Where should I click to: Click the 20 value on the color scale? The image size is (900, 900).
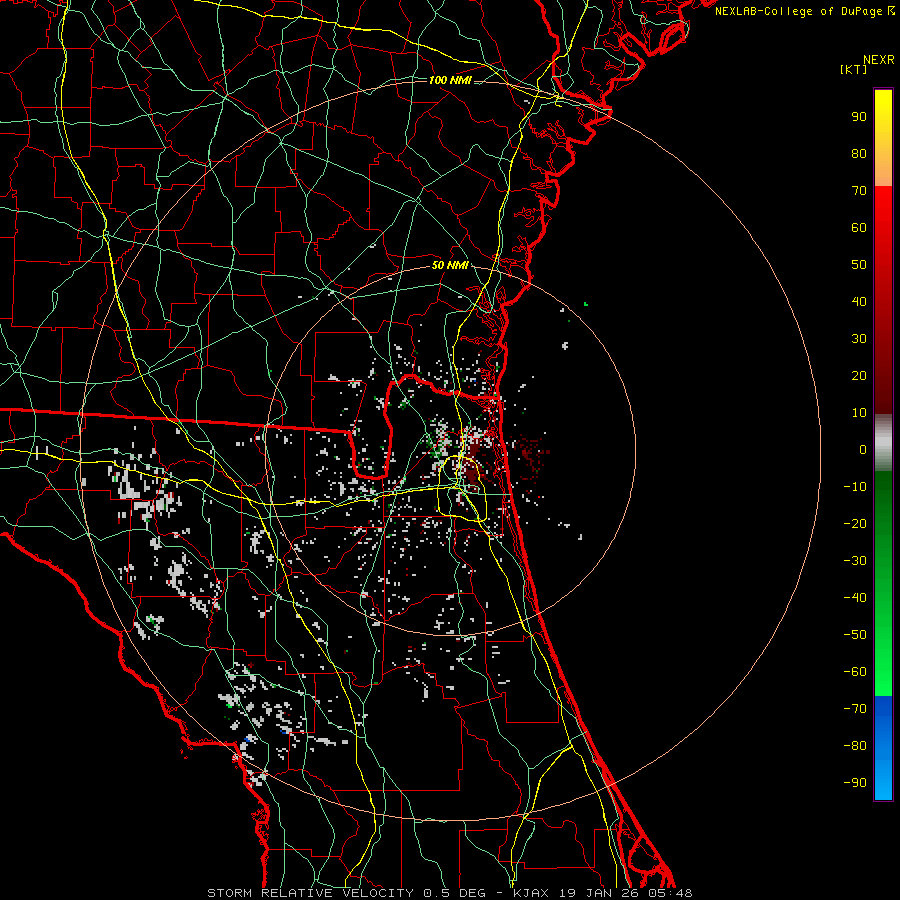[x=859, y=375]
